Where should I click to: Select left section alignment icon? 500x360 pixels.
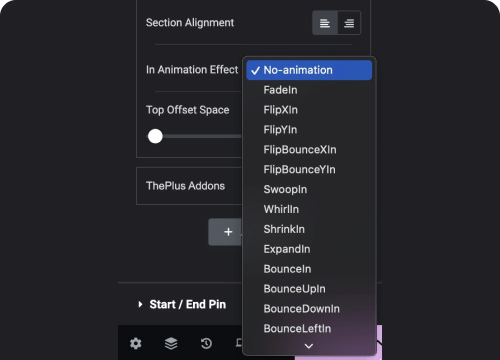pos(325,23)
